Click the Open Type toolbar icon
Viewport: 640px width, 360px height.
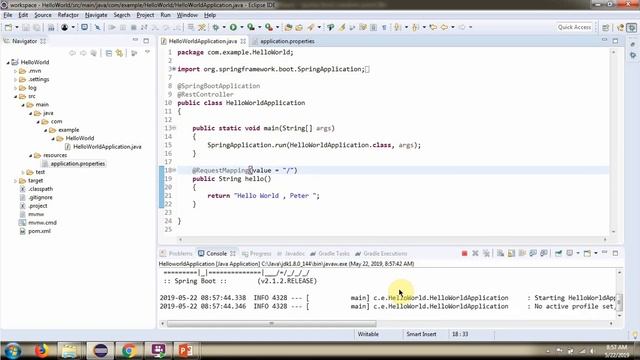tap(288, 27)
